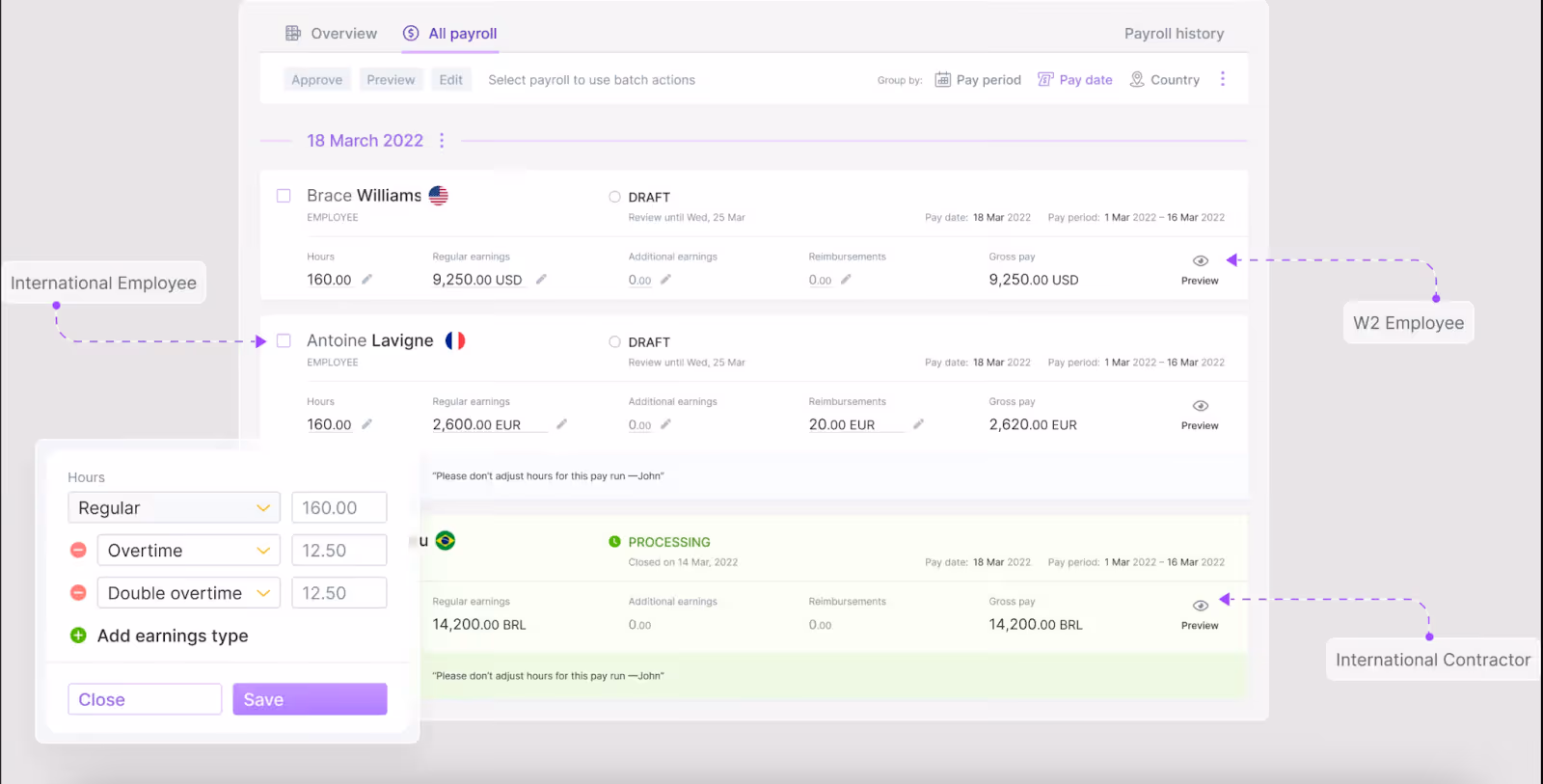
Task: Click the Overtime 12.50 hours field
Action: pos(339,551)
